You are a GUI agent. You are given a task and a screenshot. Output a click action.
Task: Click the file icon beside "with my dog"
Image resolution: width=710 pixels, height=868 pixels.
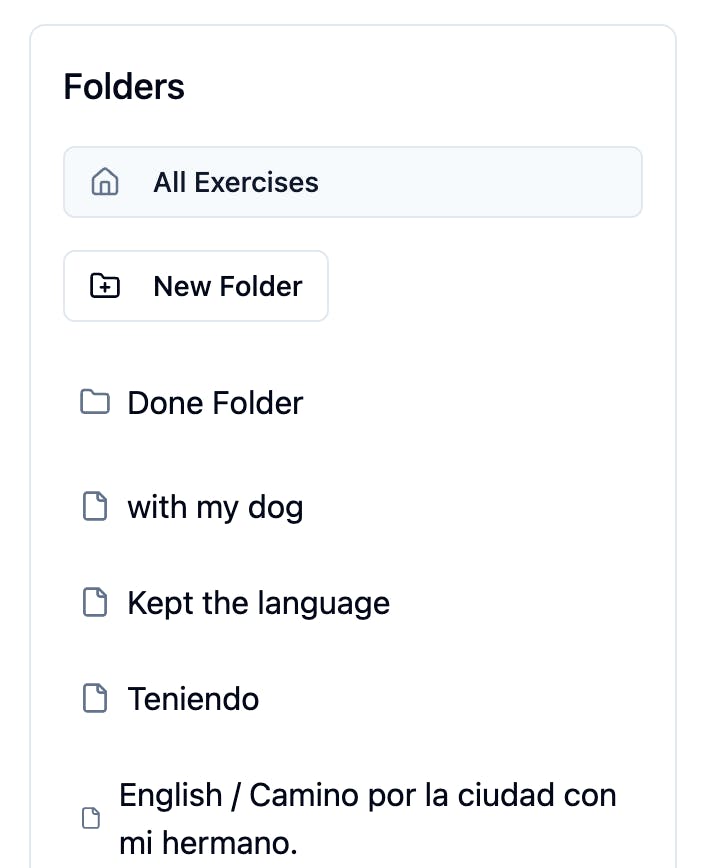point(95,508)
